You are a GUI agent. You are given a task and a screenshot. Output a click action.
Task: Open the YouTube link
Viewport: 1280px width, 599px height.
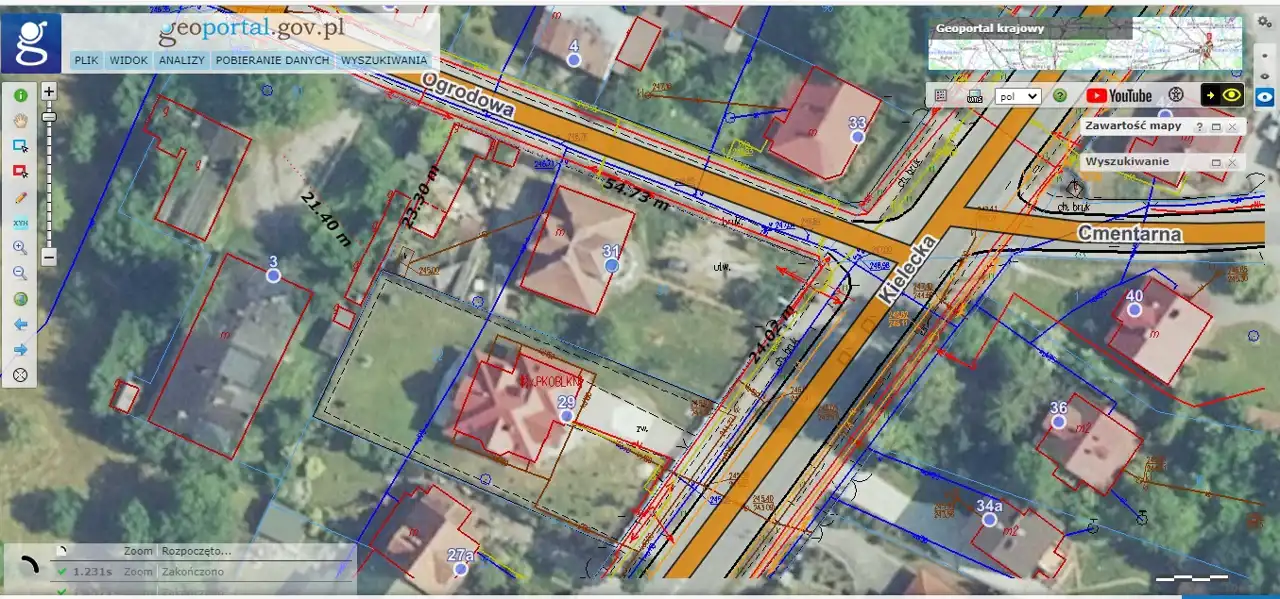pos(1119,96)
